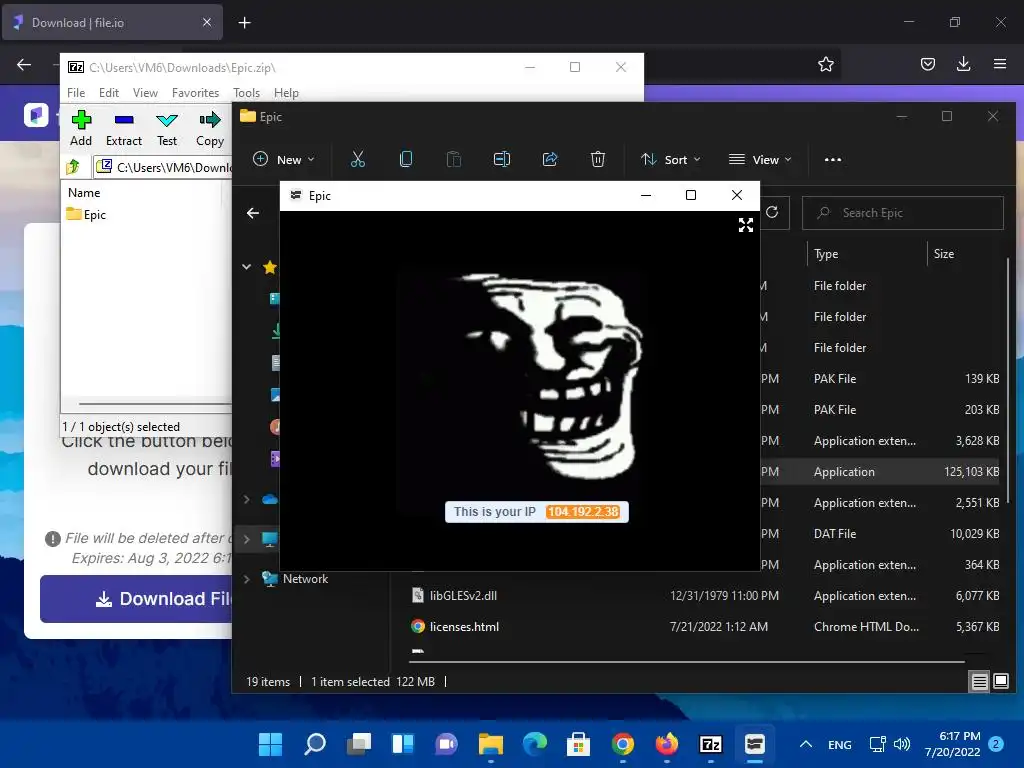Click the IP address 104.192.2.38 label

tap(583, 512)
